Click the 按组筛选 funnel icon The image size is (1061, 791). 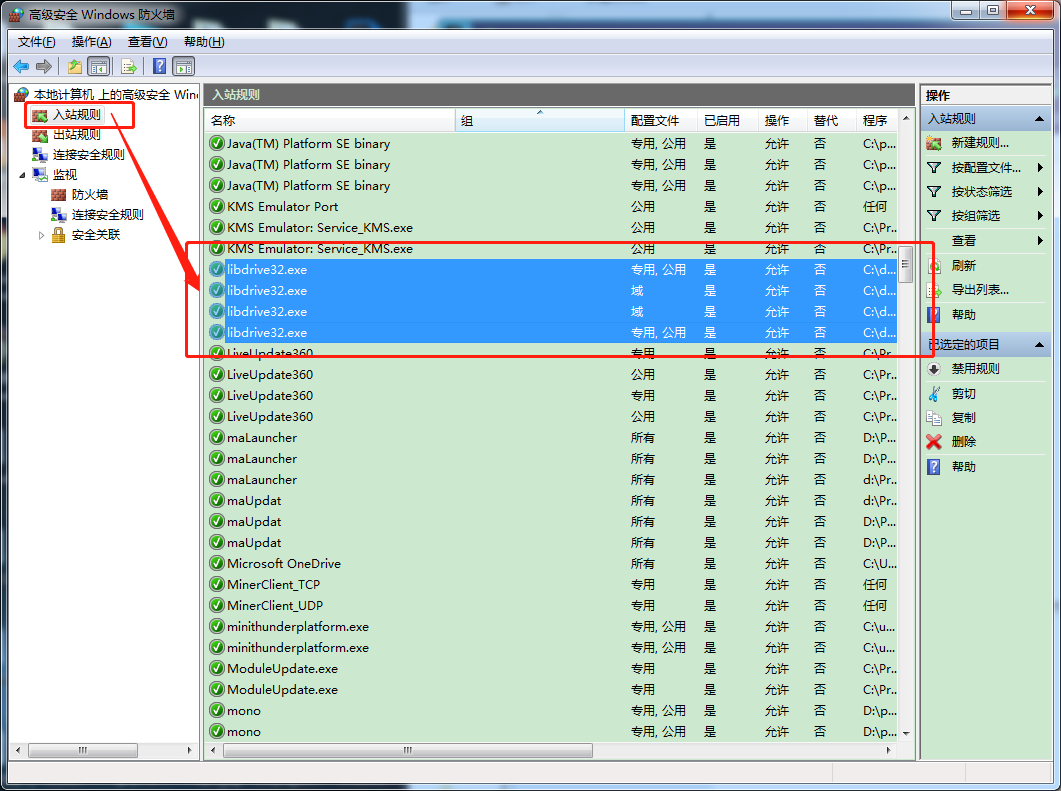[934, 216]
